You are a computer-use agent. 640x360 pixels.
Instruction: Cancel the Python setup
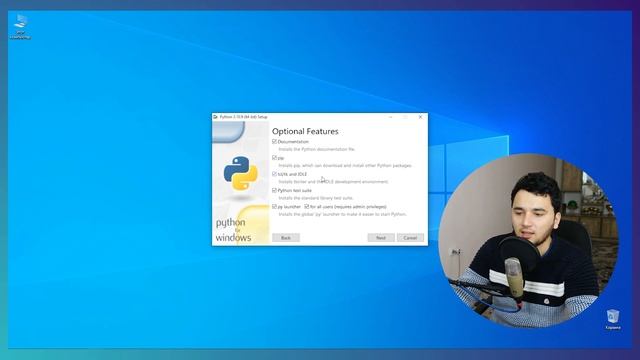pyautogui.click(x=410, y=238)
